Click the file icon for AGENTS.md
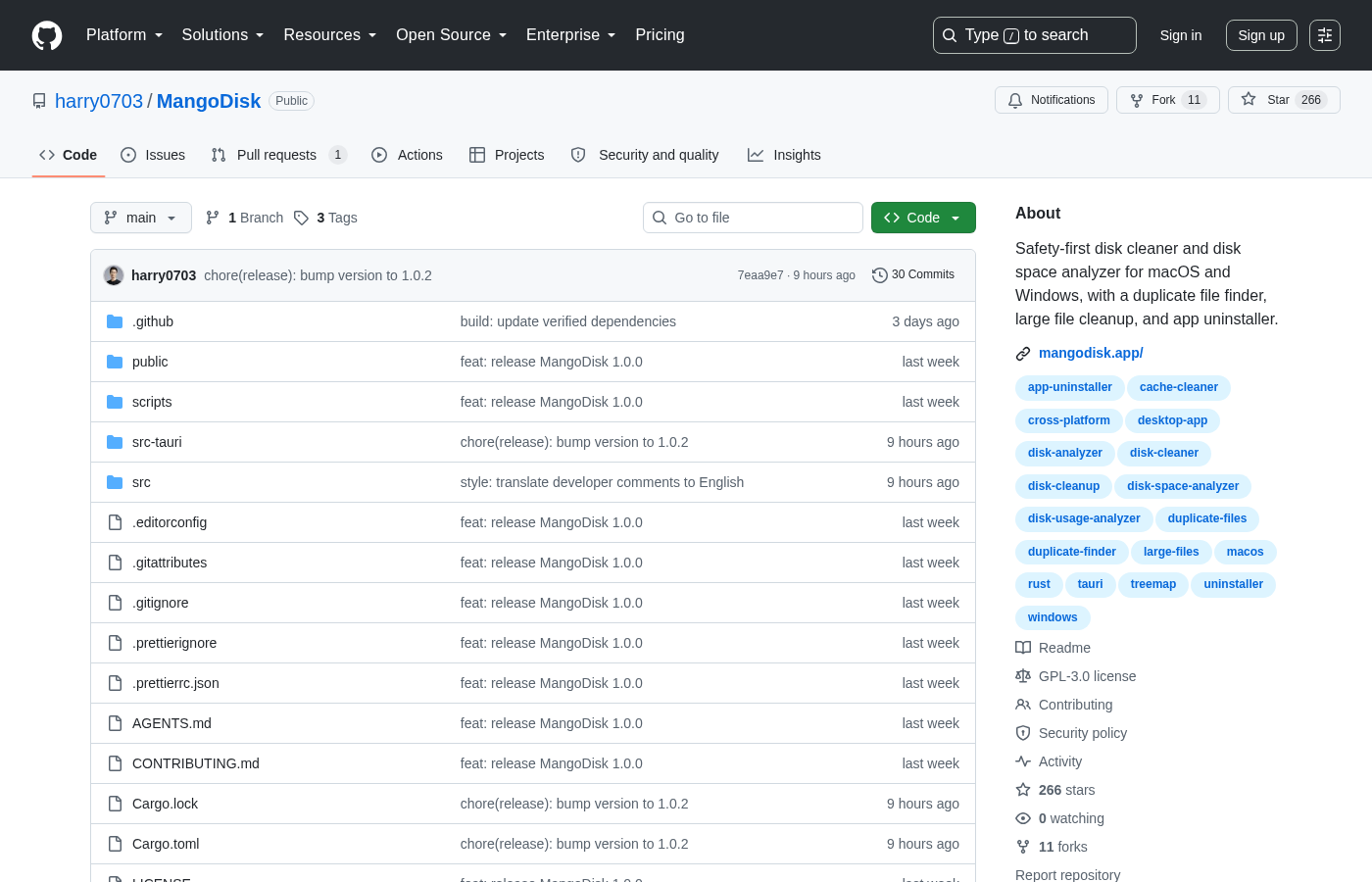The width and height of the screenshot is (1372, 882). pos(115,723)
